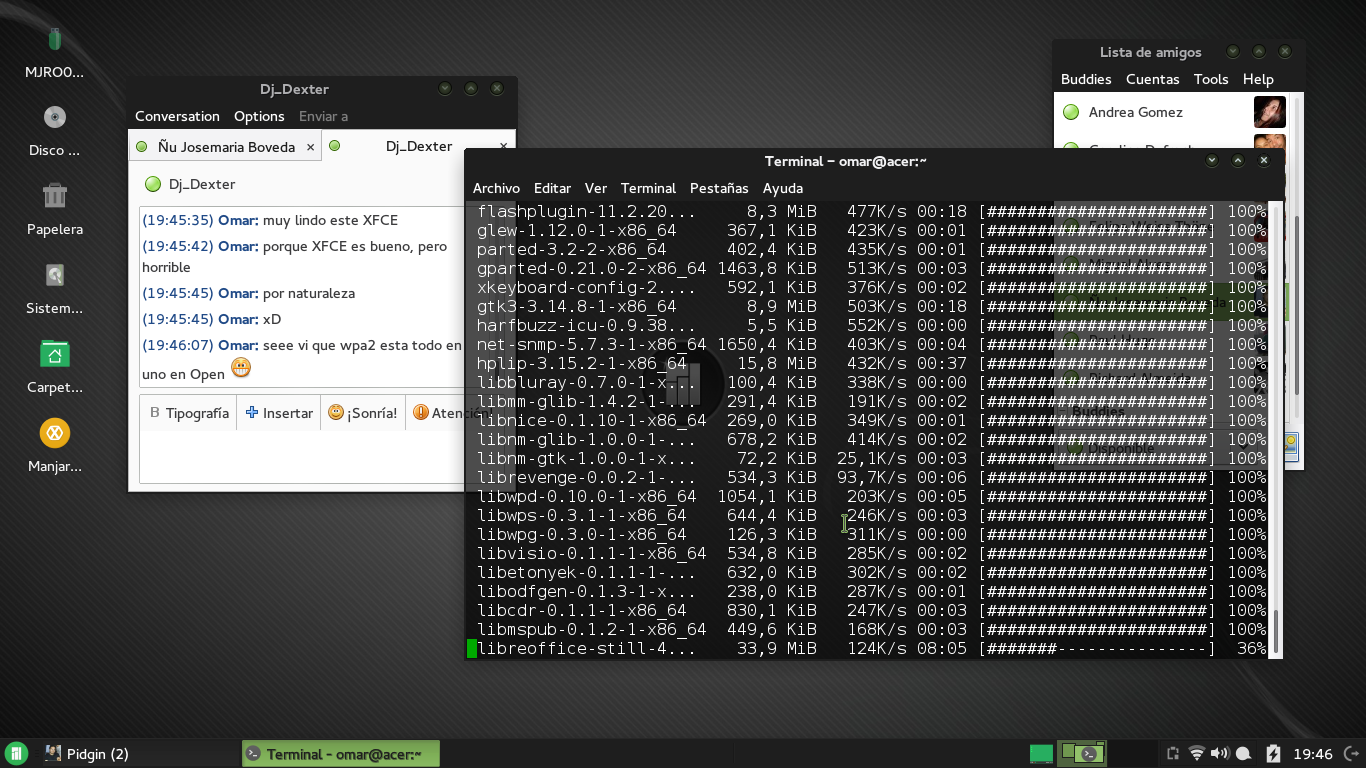Viewport: 1366px width, 768px height.
Task: Click the log out icon in panel
Action: pyautogui.click(x=1351, y=754)
